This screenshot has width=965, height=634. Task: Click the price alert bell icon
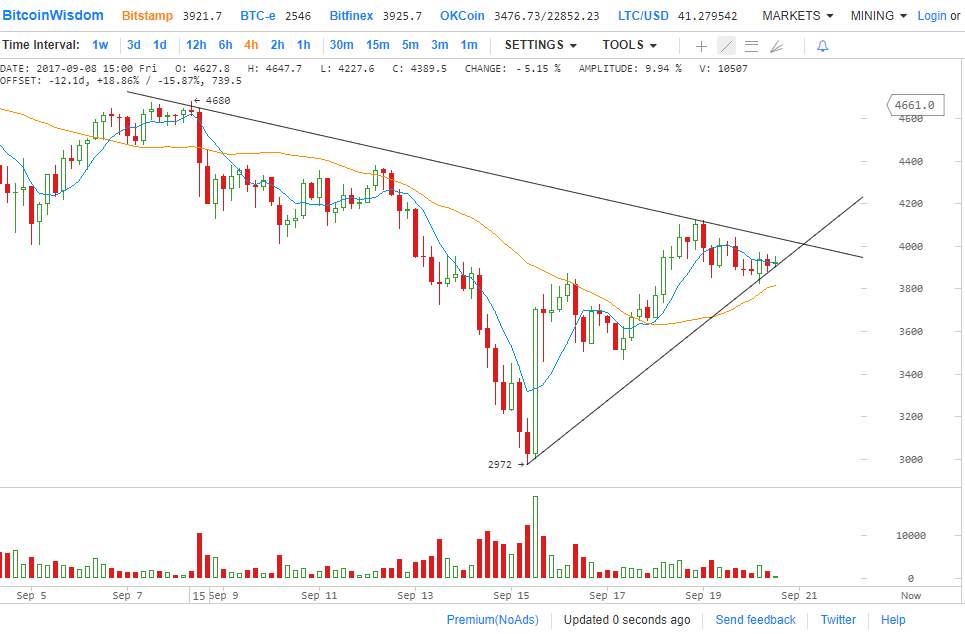[822, 46]
